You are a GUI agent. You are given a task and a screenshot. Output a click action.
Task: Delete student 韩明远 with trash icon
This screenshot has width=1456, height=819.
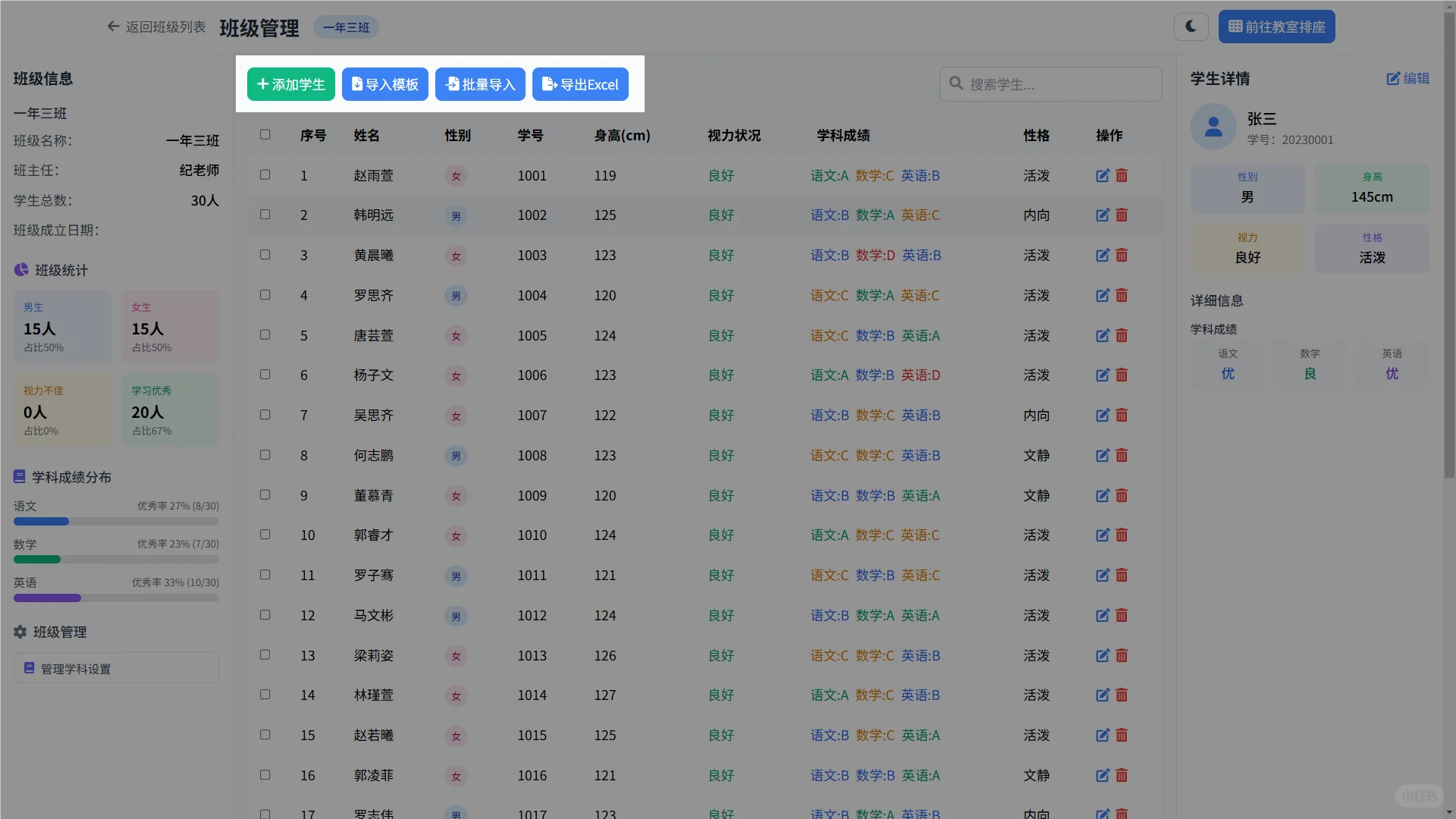pyautogui.click(x=1122, y=215)
